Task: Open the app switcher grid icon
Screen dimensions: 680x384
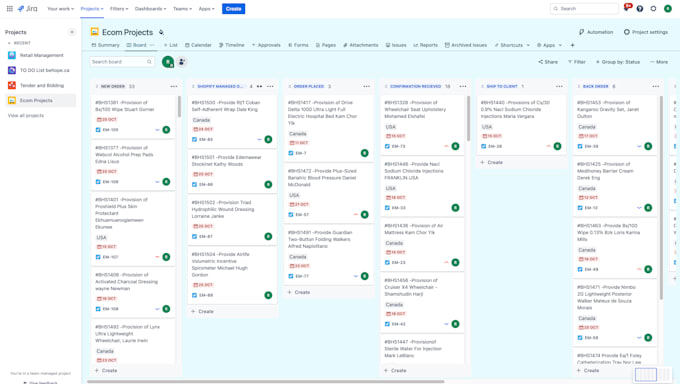Action: tap(10, 9)
